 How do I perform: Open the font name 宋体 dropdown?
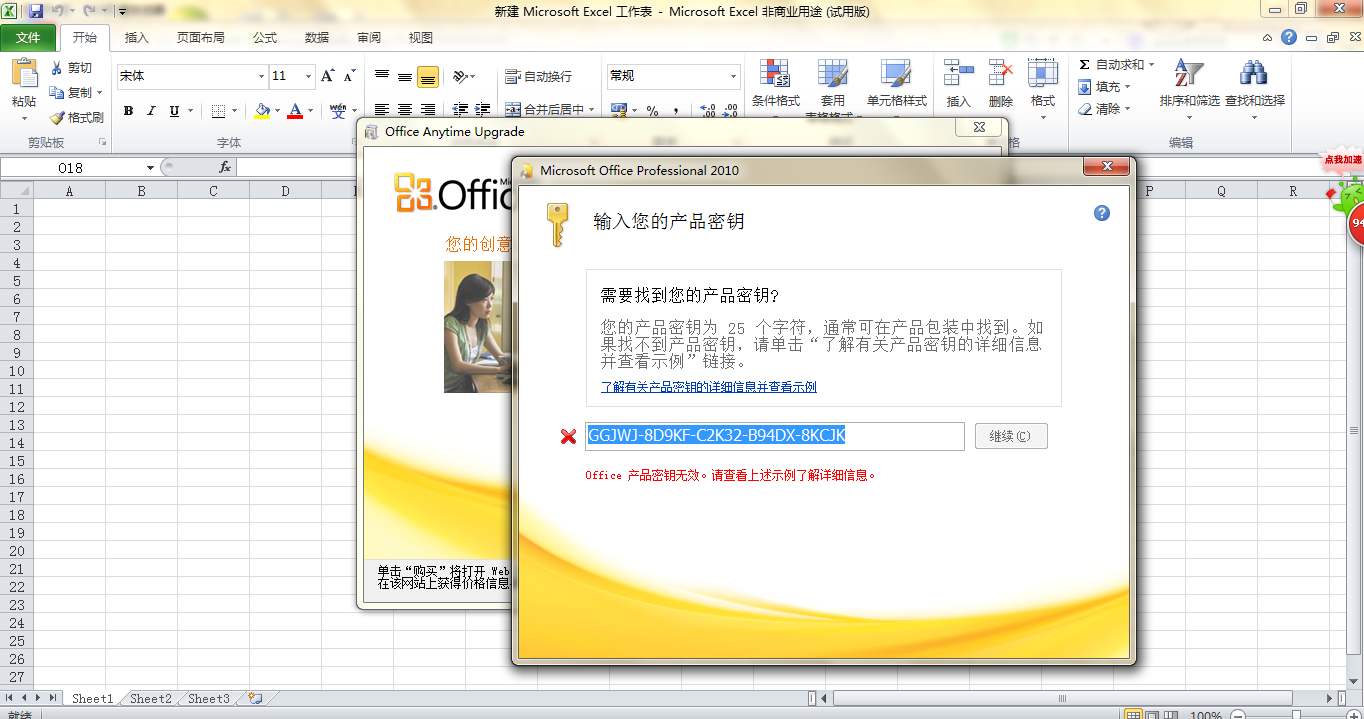pos(262,76)
